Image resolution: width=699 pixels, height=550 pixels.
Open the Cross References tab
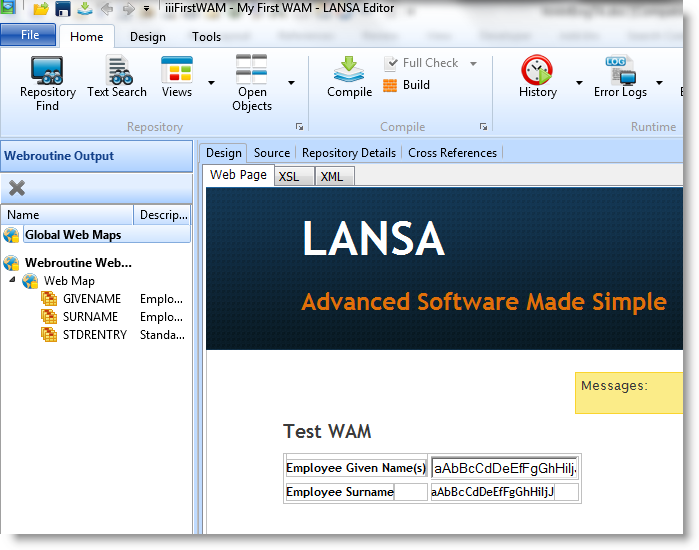pyautogui.click(x=452, y=153)
